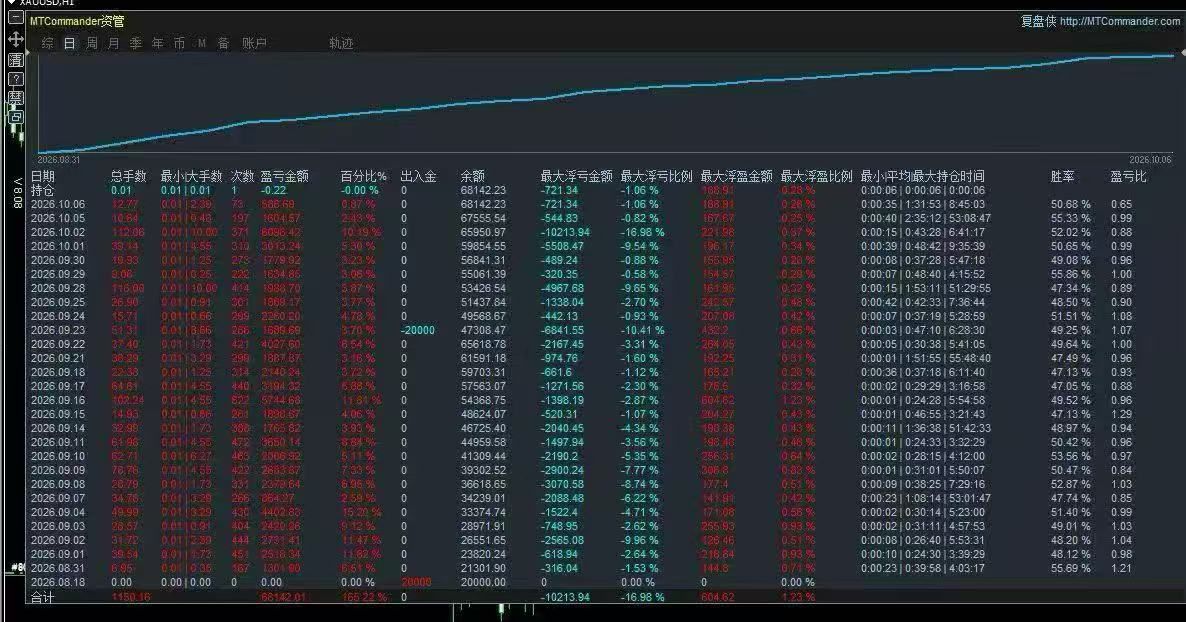Open the 年 yearly tab
Image resolution: width=1186 pixels, height=622 pixels.
pyautogui.click(x=157, y=43)
